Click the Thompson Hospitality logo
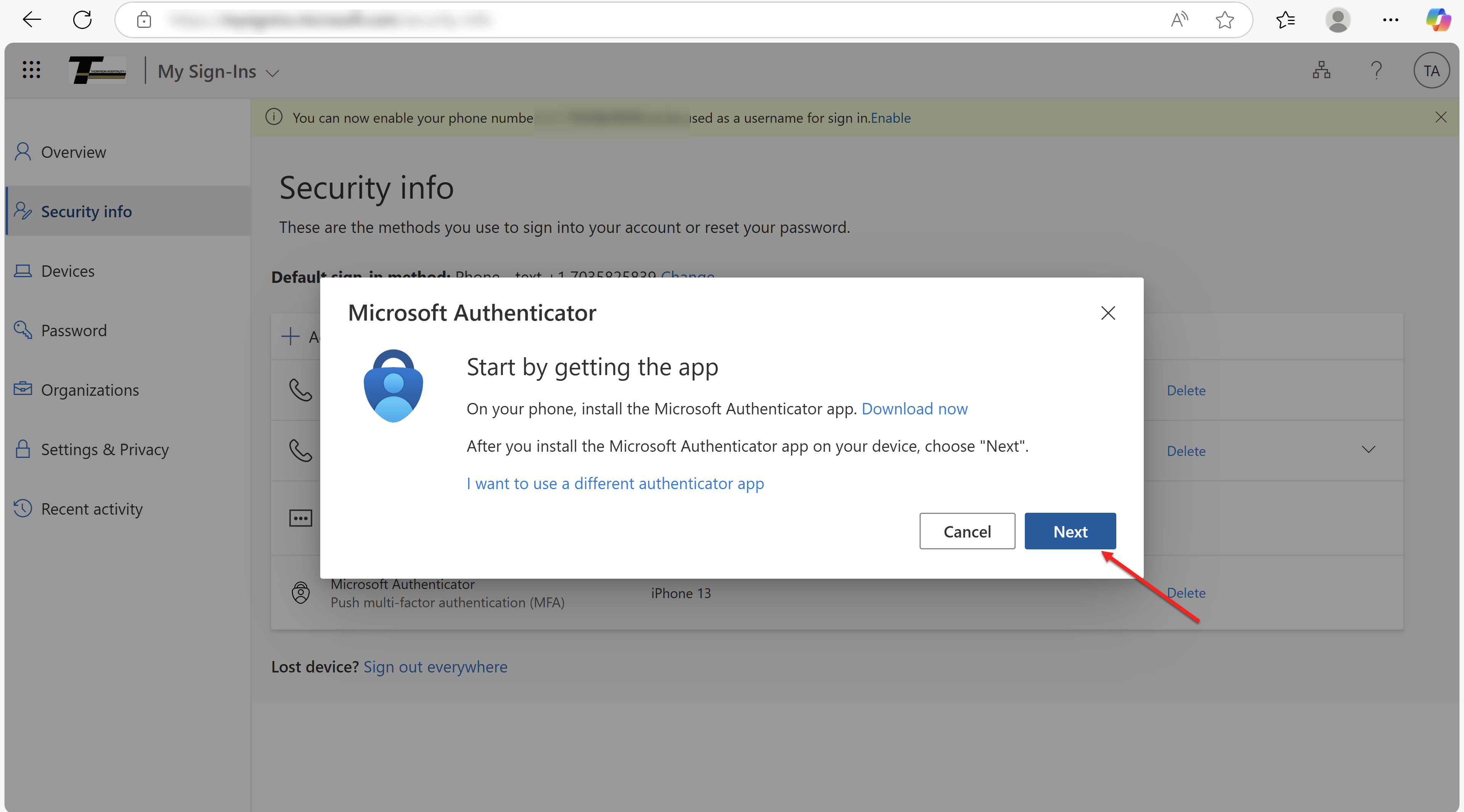Viewport: 1464px width, 812px height. click(97, 70)
